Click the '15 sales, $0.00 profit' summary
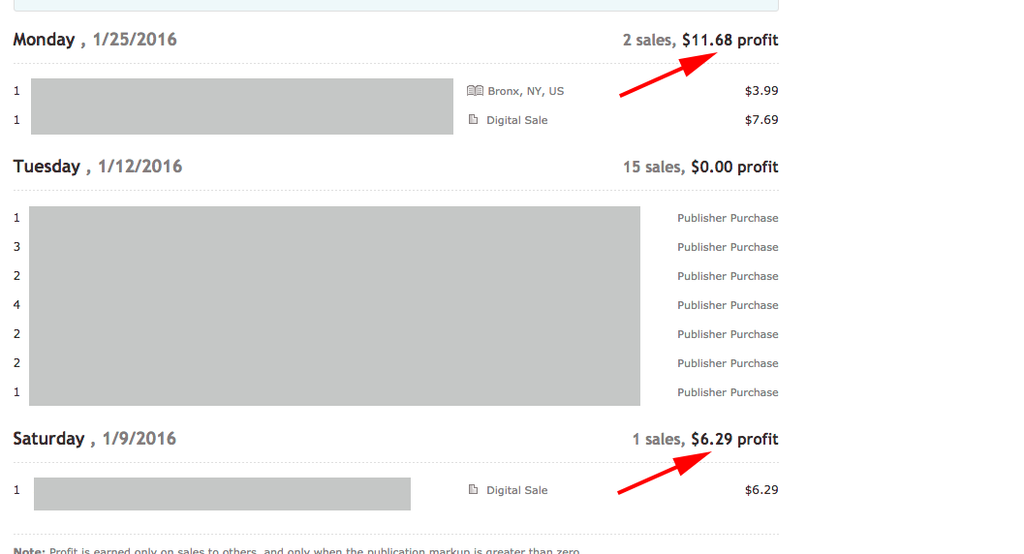This screenshot has width=1024, height=554. coord(700,167)
